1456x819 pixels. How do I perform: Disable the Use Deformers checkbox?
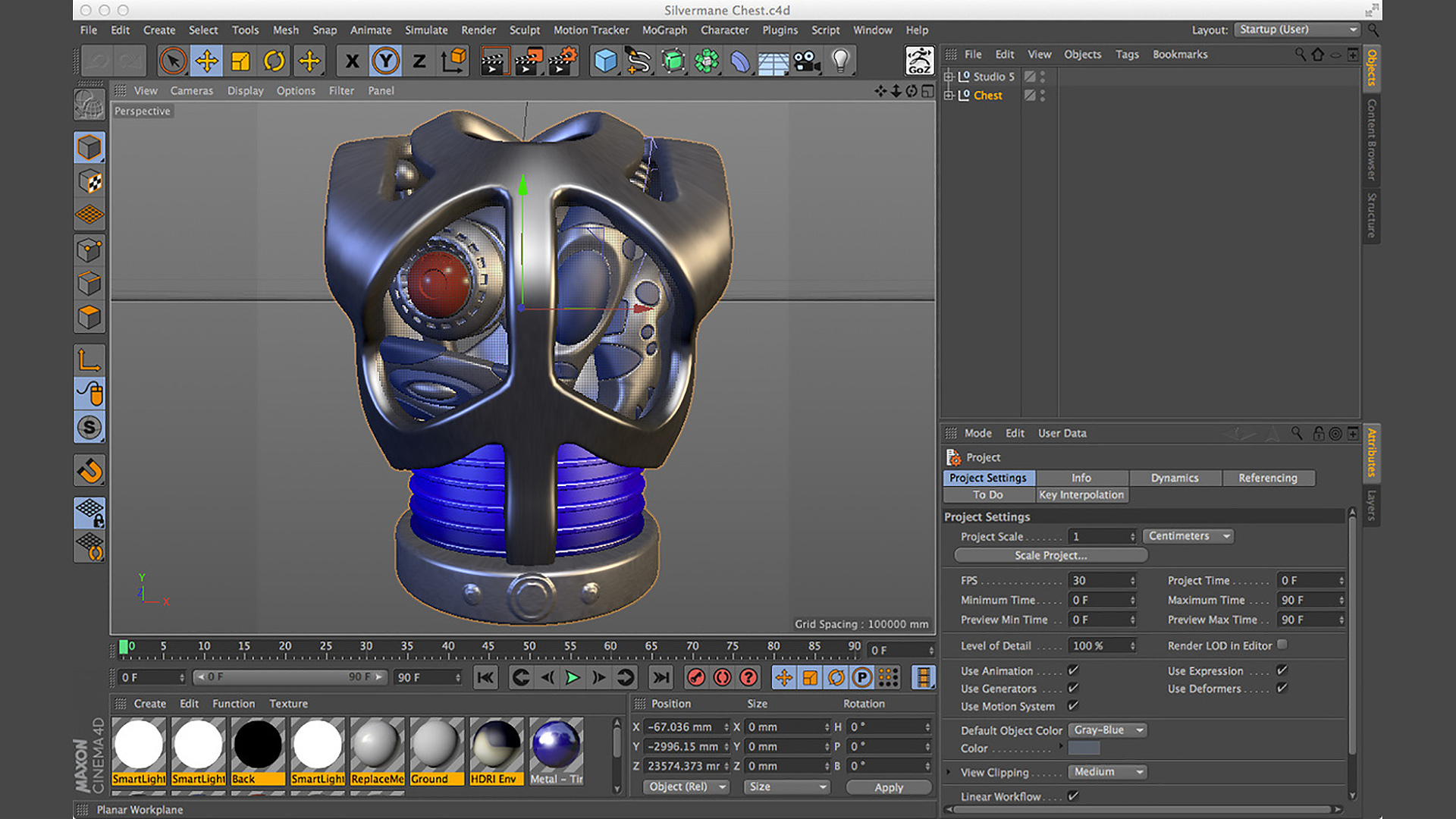[1282, 688]
